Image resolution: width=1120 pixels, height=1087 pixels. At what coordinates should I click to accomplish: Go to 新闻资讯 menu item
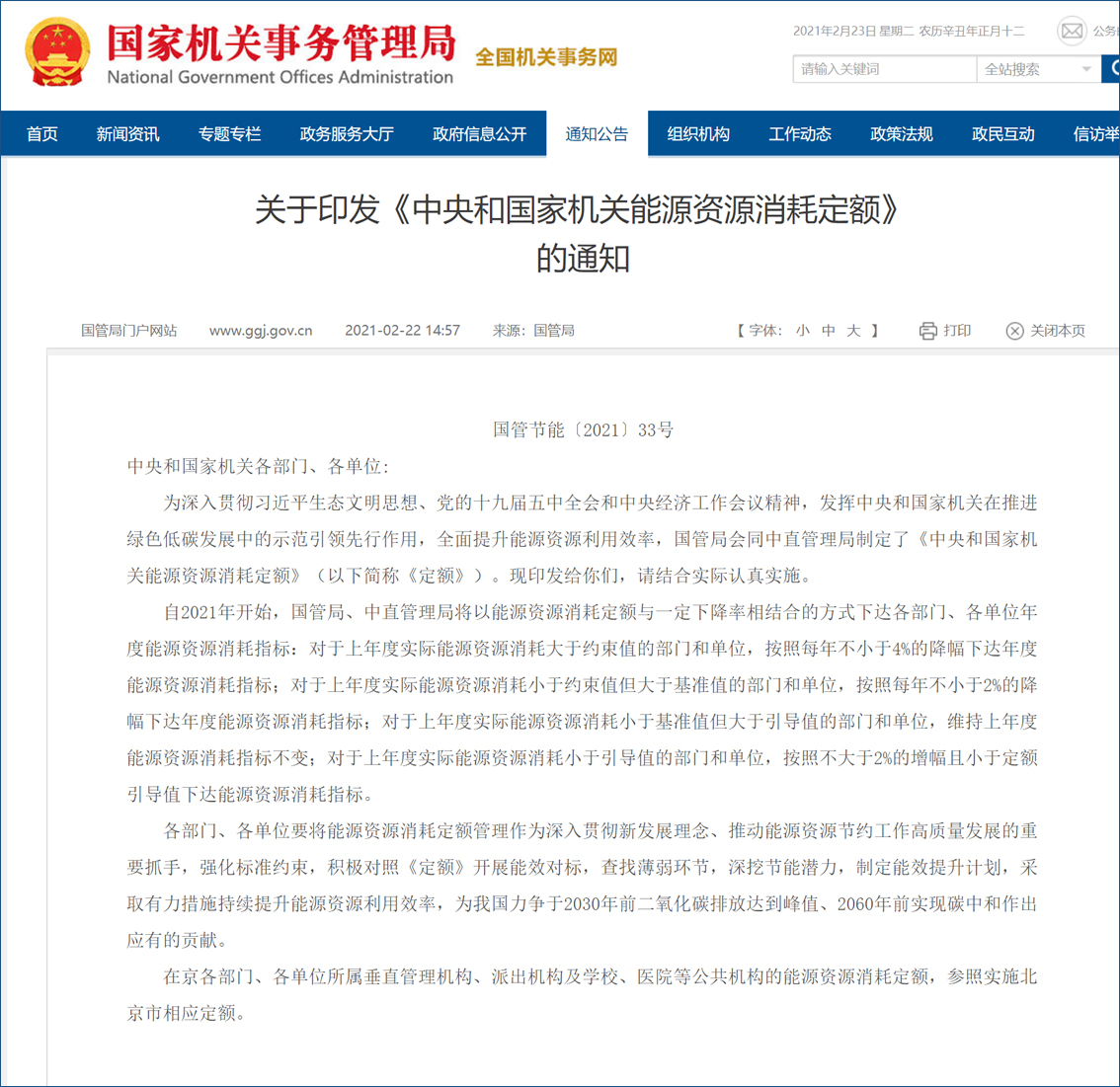coord(127,133)
